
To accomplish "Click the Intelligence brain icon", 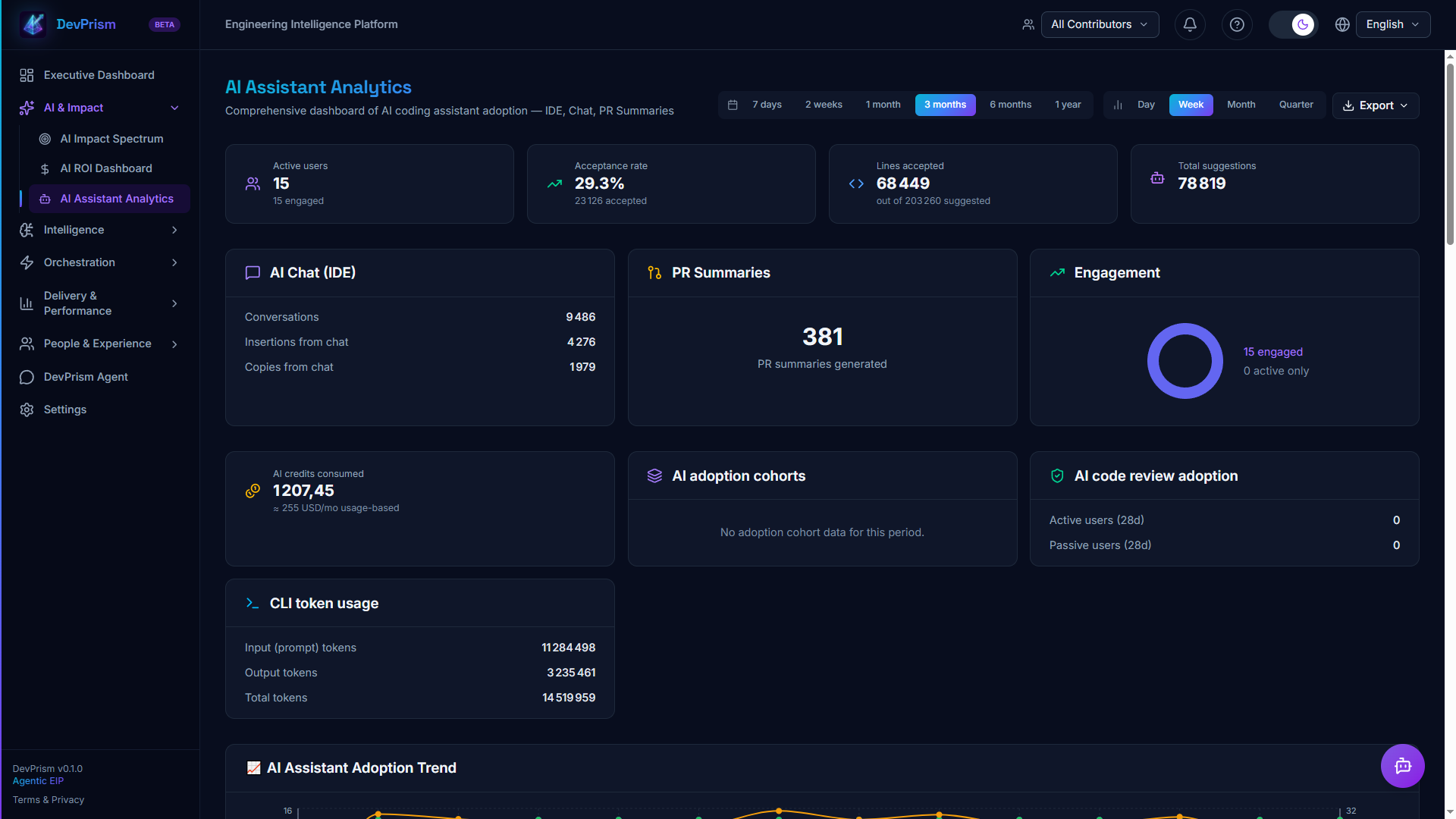I will coord(27,230).
